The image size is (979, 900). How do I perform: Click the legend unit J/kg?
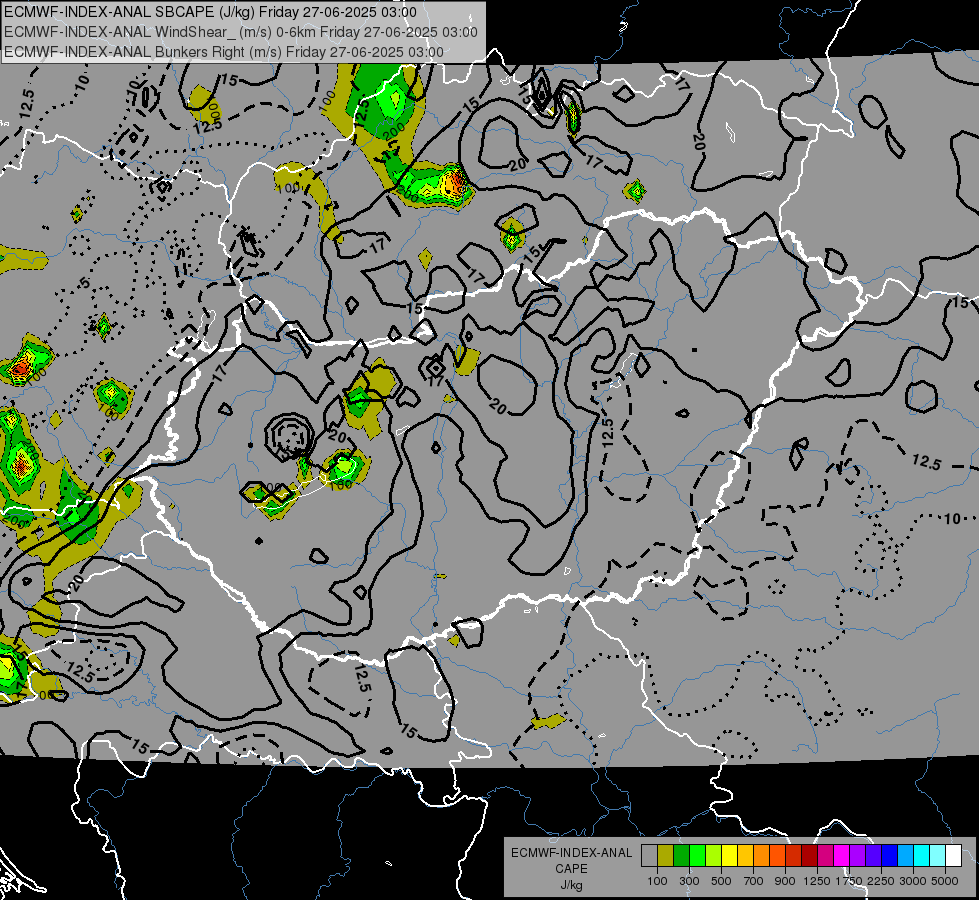click(571, 885)
